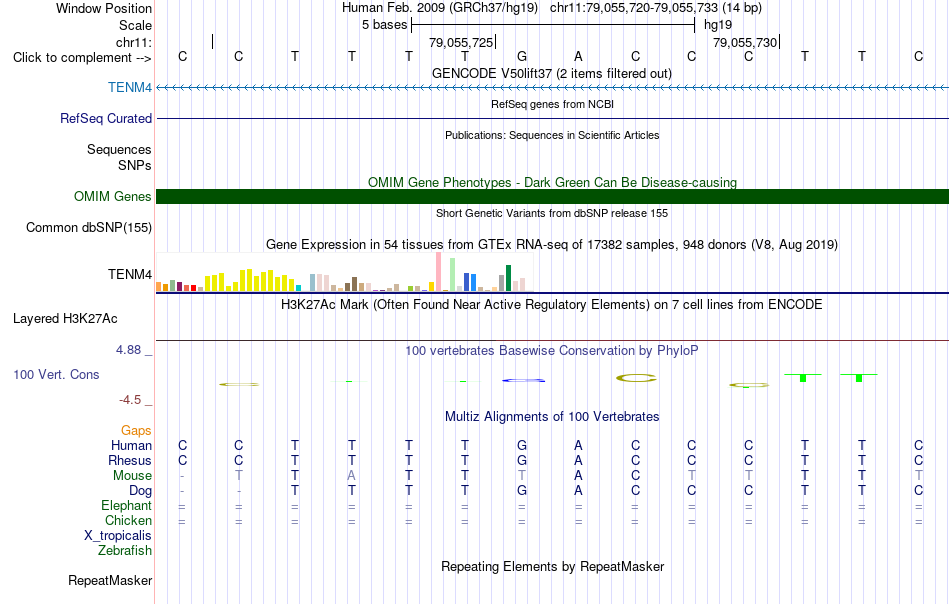Click the large C PhyloP conservation logo
The height and width of the screenshot is (604, 950).
(636, 378)
